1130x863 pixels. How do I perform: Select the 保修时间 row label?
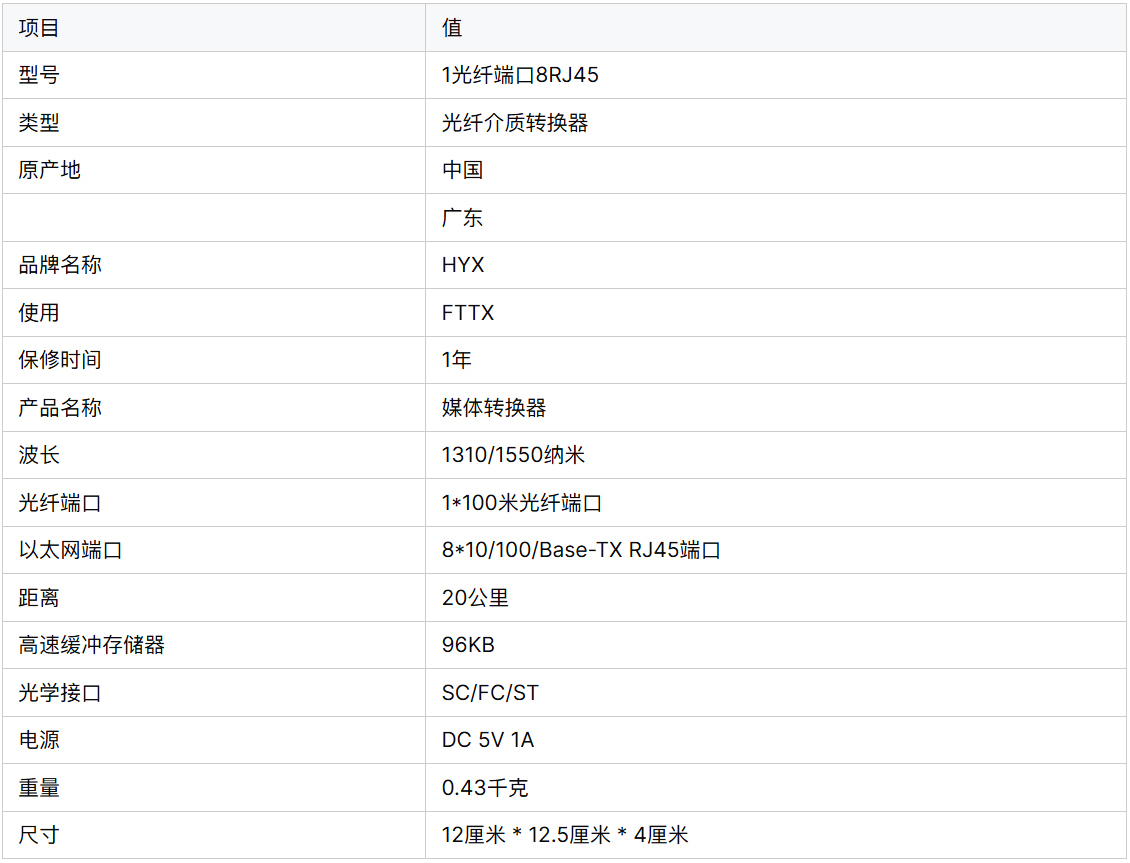[60, 360]
